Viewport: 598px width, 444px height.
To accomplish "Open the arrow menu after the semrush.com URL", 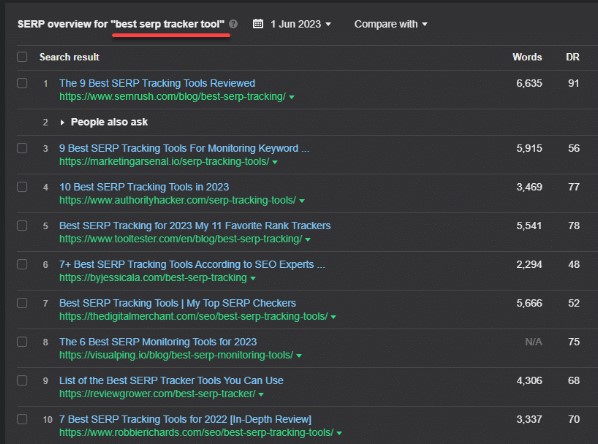I will tap(292, 97).
